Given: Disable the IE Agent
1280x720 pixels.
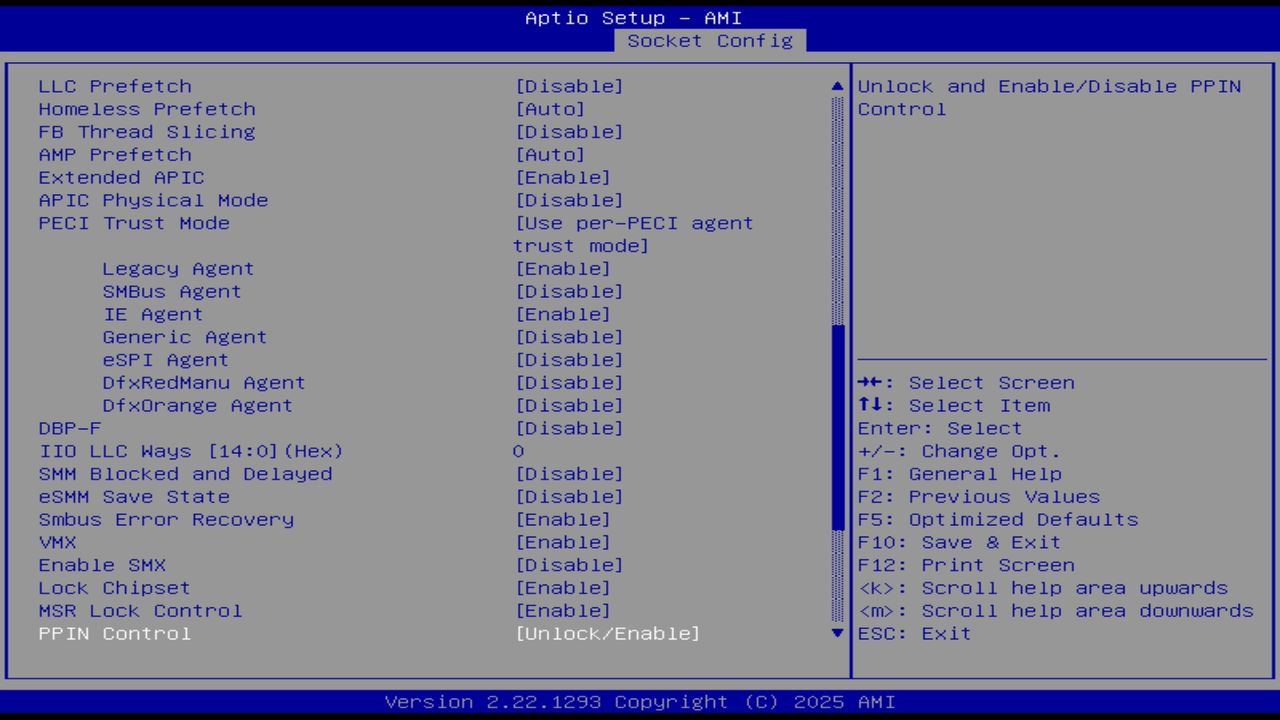Looking at the screenshot, I should click(563, 314).
